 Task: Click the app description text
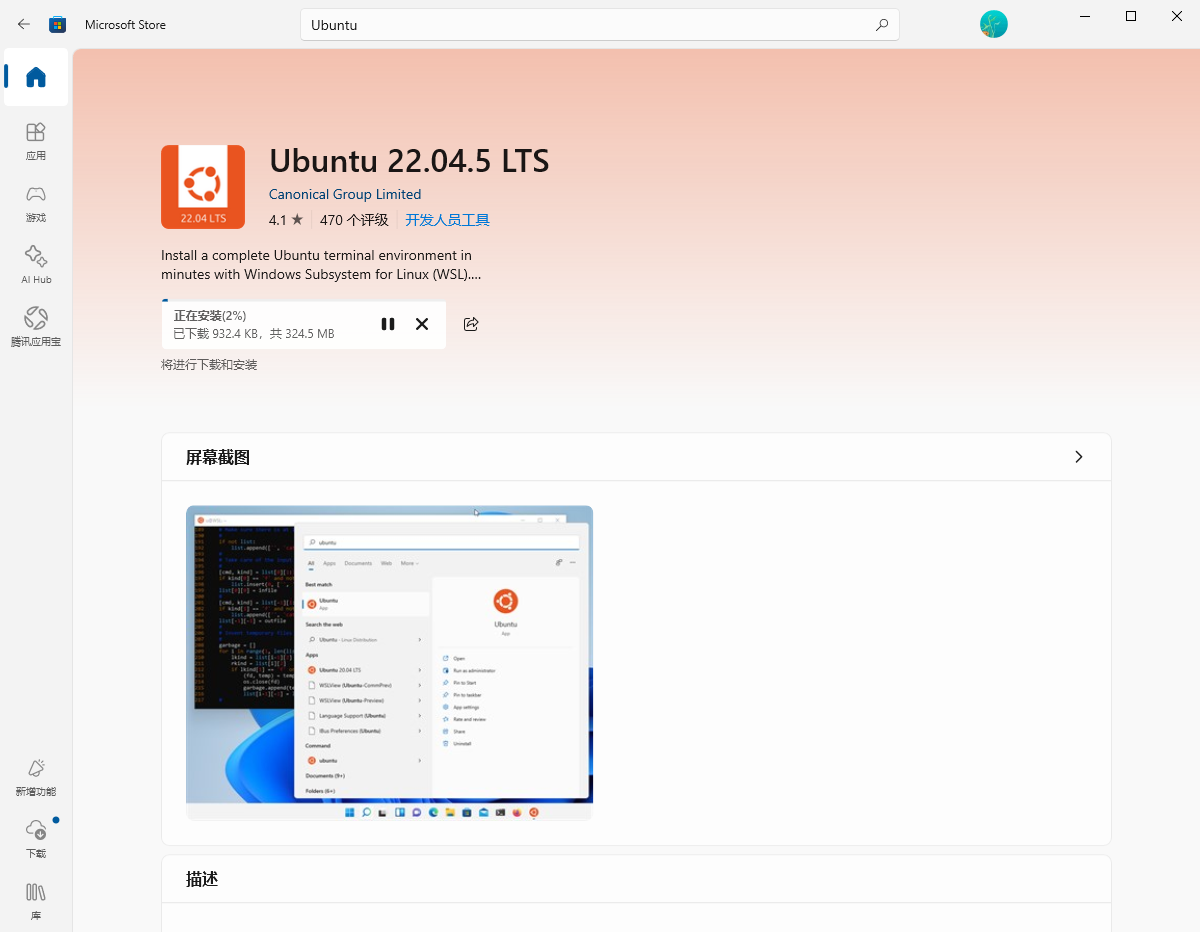coord(321,265)
